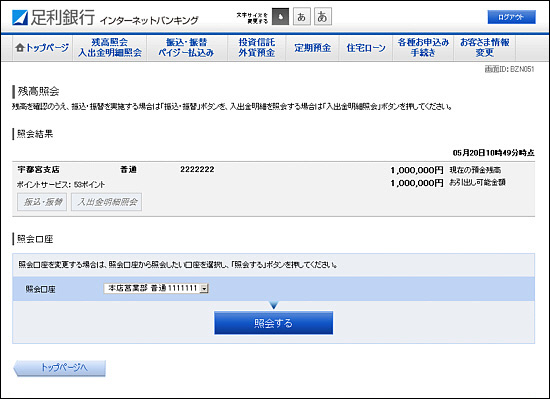Click the blue 照会する button
Viewport: 550px width, 399px height.
tap(274, 323)
